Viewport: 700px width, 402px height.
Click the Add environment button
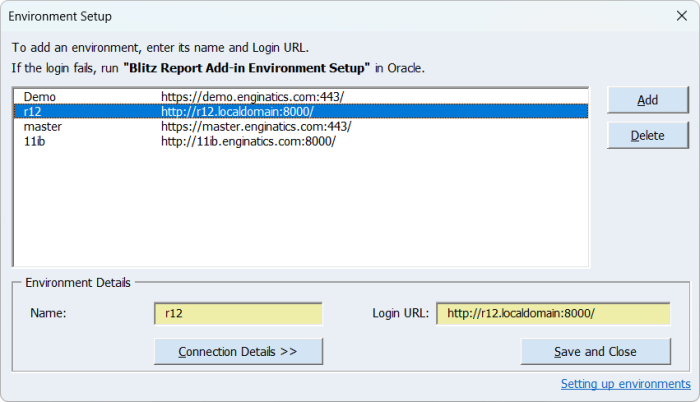(647, 100)
